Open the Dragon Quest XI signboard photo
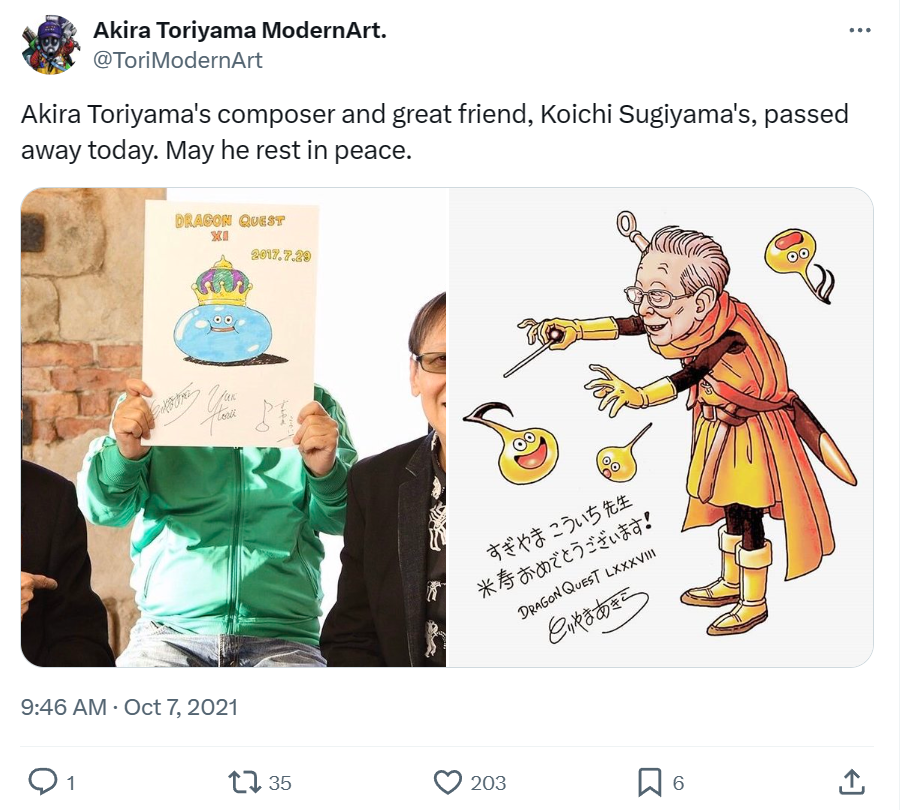 pos(233,427)
